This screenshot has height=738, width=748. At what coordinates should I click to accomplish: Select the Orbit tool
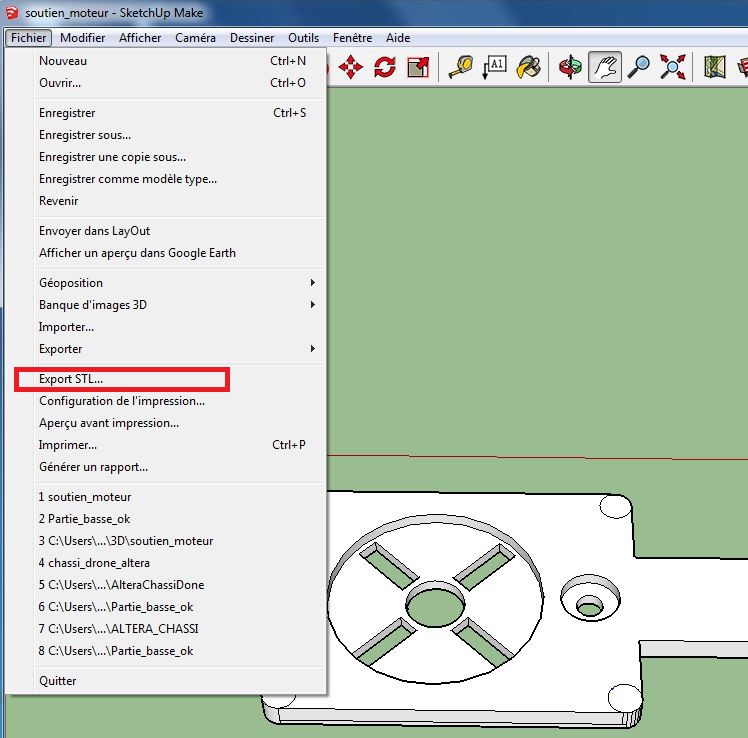click(x=570, y=68)
